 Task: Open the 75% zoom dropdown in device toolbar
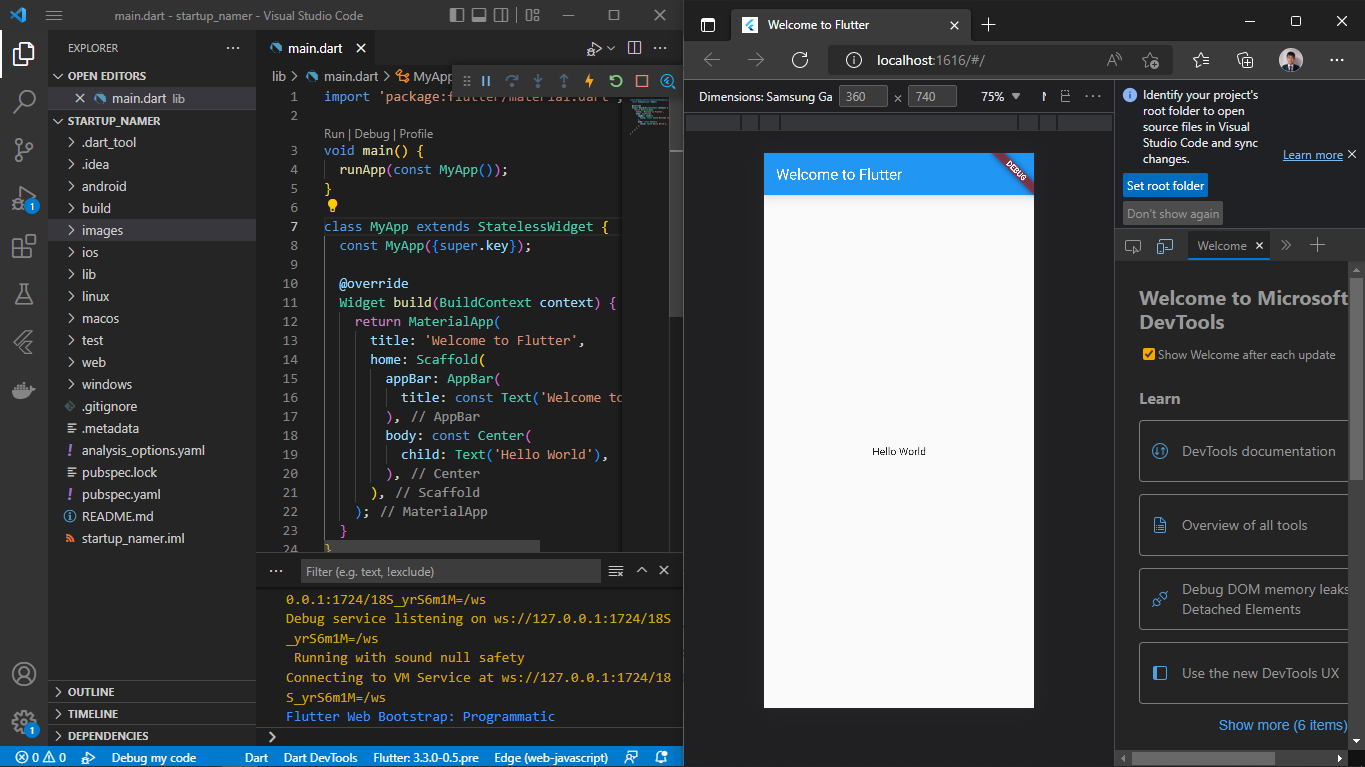click(x=1001, y=97)
